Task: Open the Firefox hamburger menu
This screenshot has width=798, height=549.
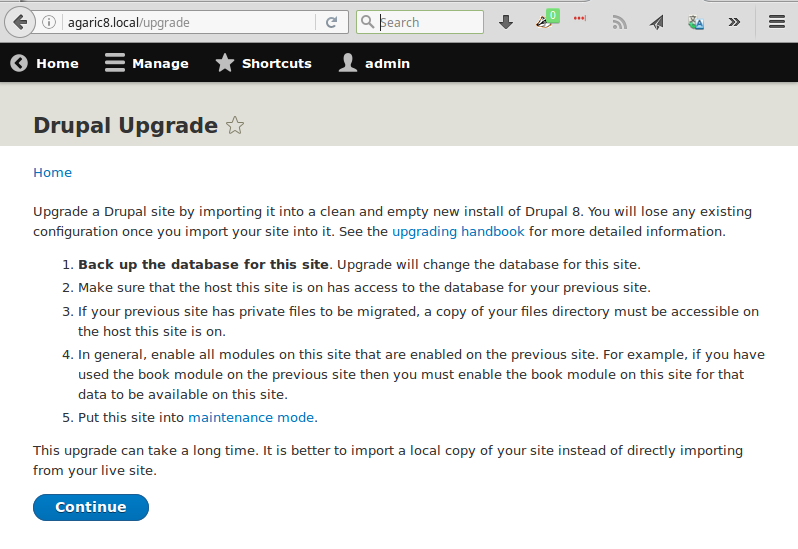Action: [x=776, y=22]
